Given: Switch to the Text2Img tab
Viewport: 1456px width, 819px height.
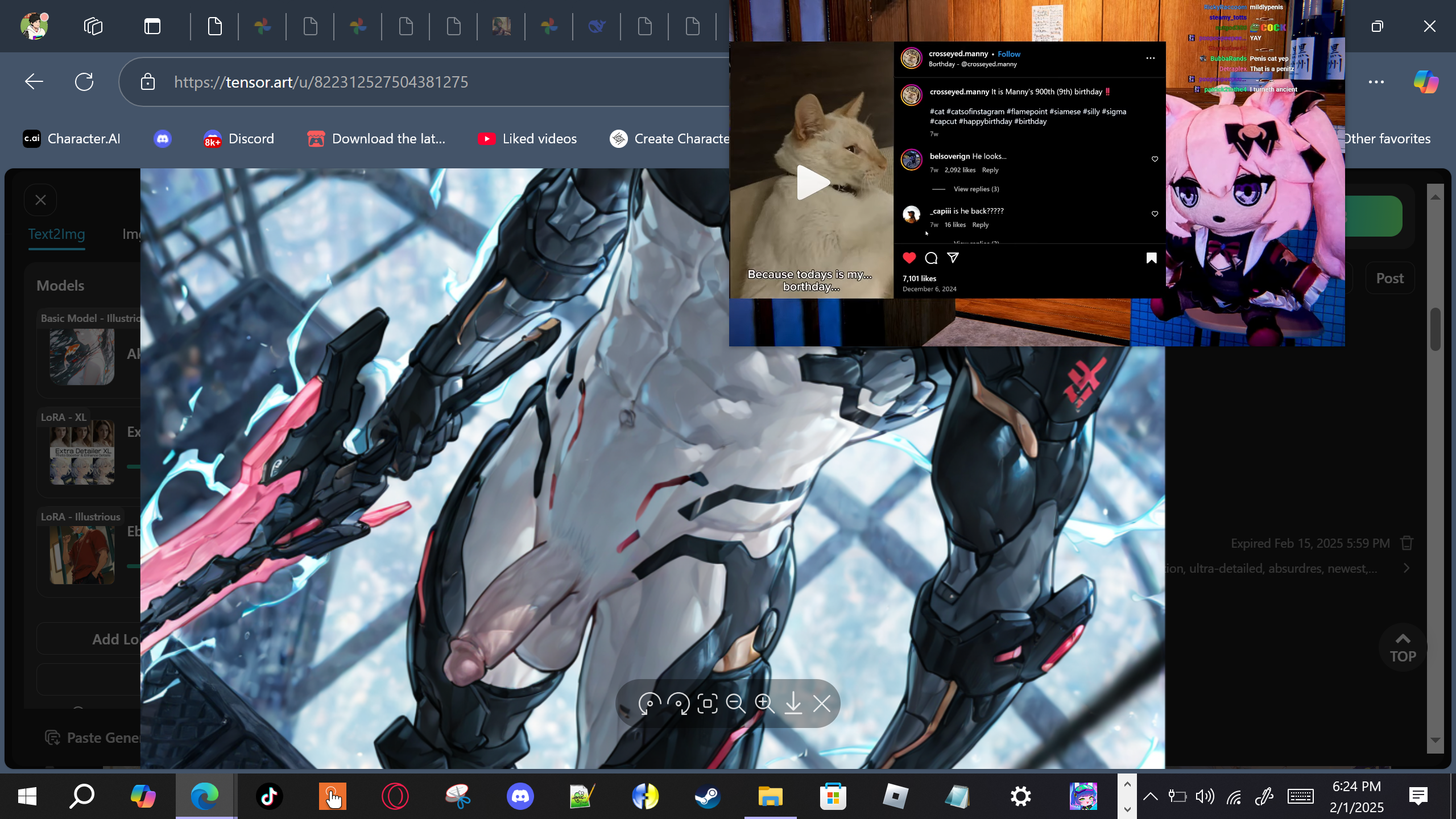Looking at the screenshot, I should 56,234.
